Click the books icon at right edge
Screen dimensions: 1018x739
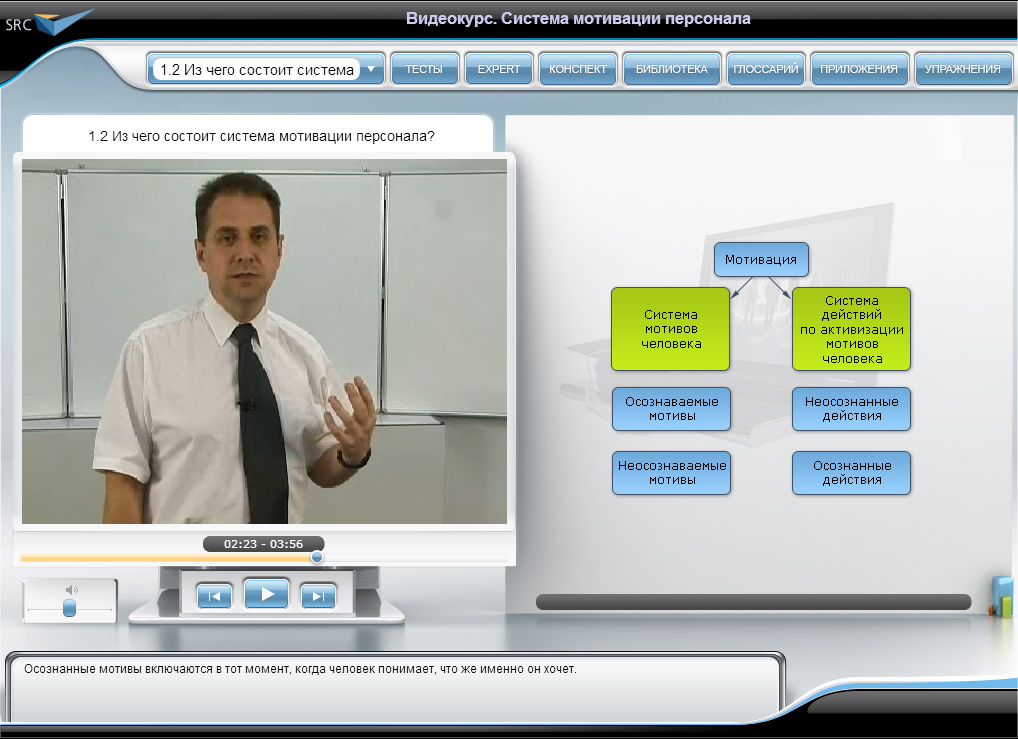click(x=1001, y=597)
